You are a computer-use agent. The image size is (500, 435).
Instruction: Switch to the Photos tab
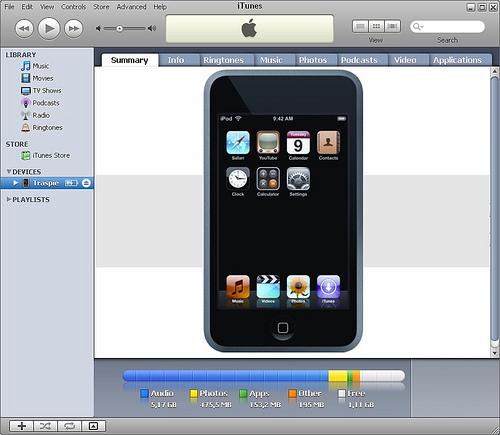[x=313, y=60]
